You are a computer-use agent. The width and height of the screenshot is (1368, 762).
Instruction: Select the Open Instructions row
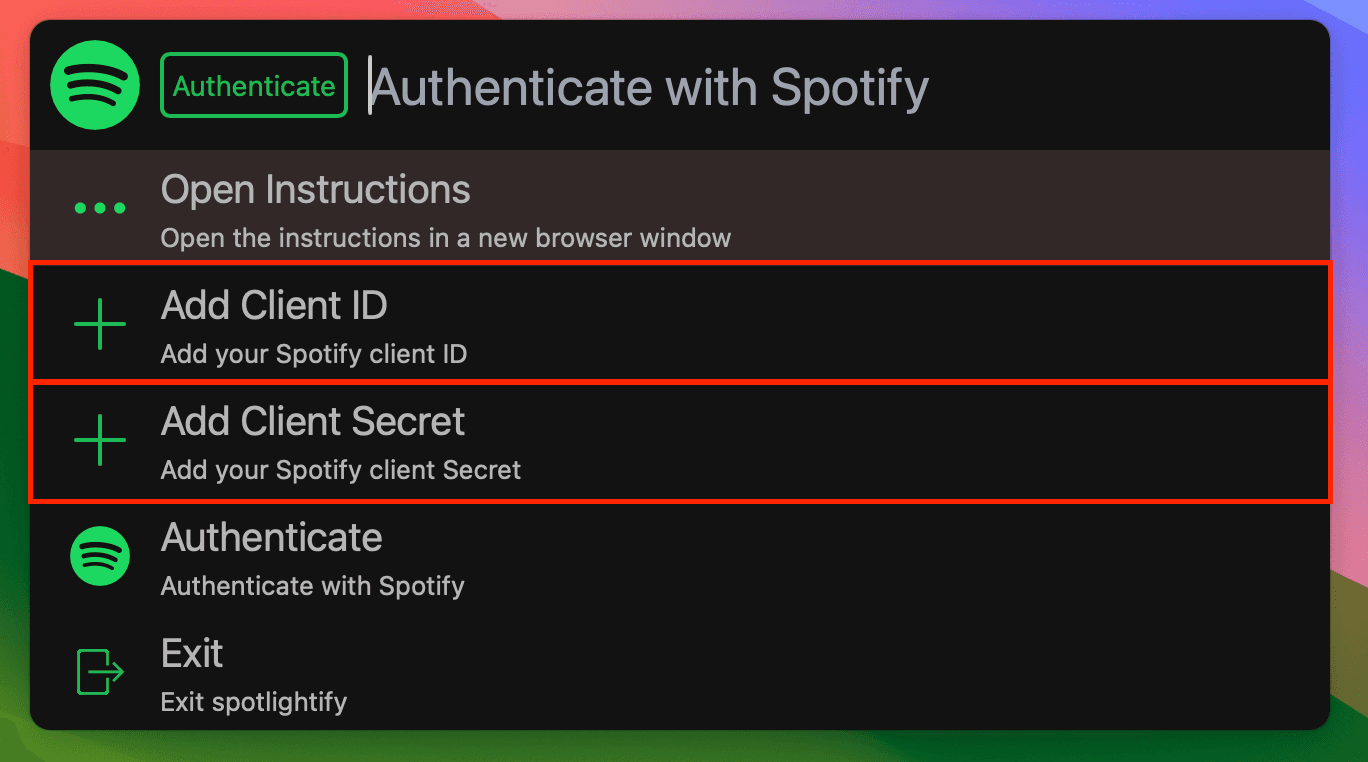[680, 207]
